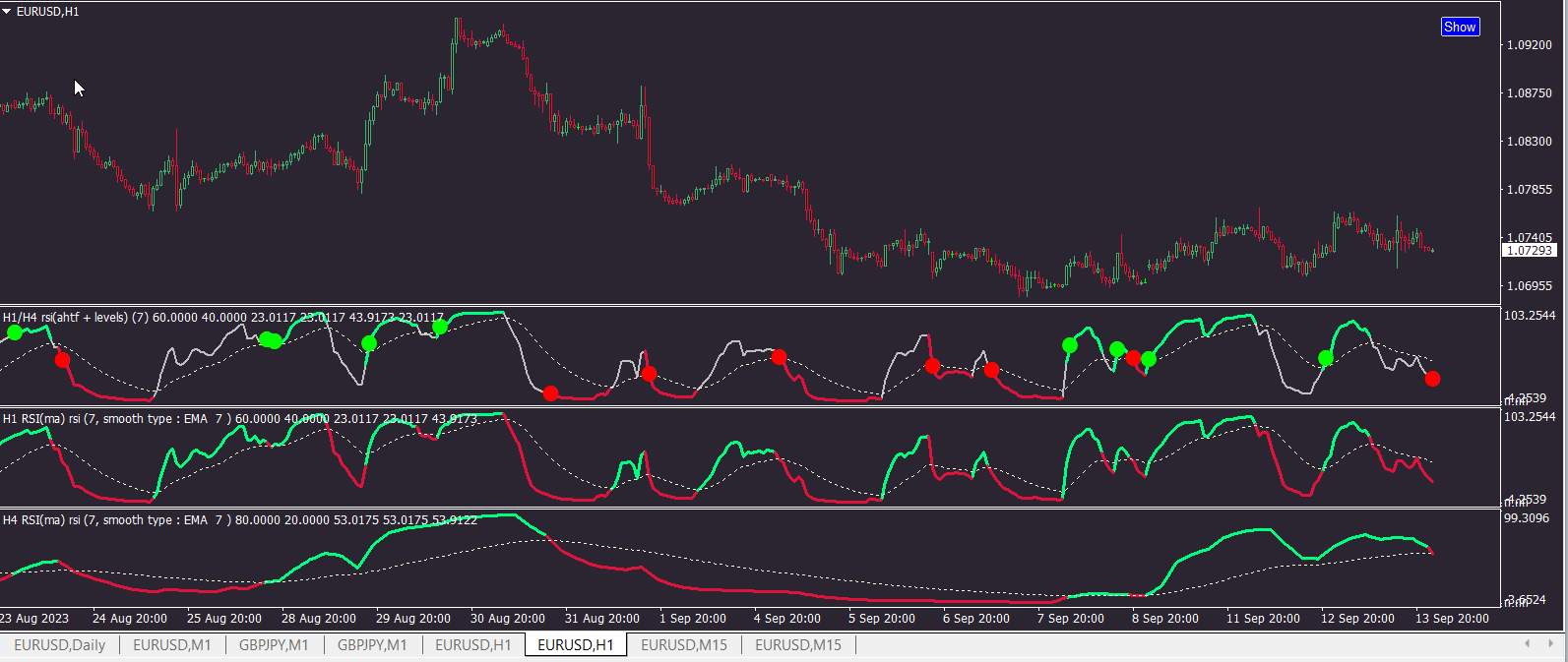The height and width of the screenshot is (662, 1568).
Task: Click the 4 Sep 20:00 time label
Action: 787,619
